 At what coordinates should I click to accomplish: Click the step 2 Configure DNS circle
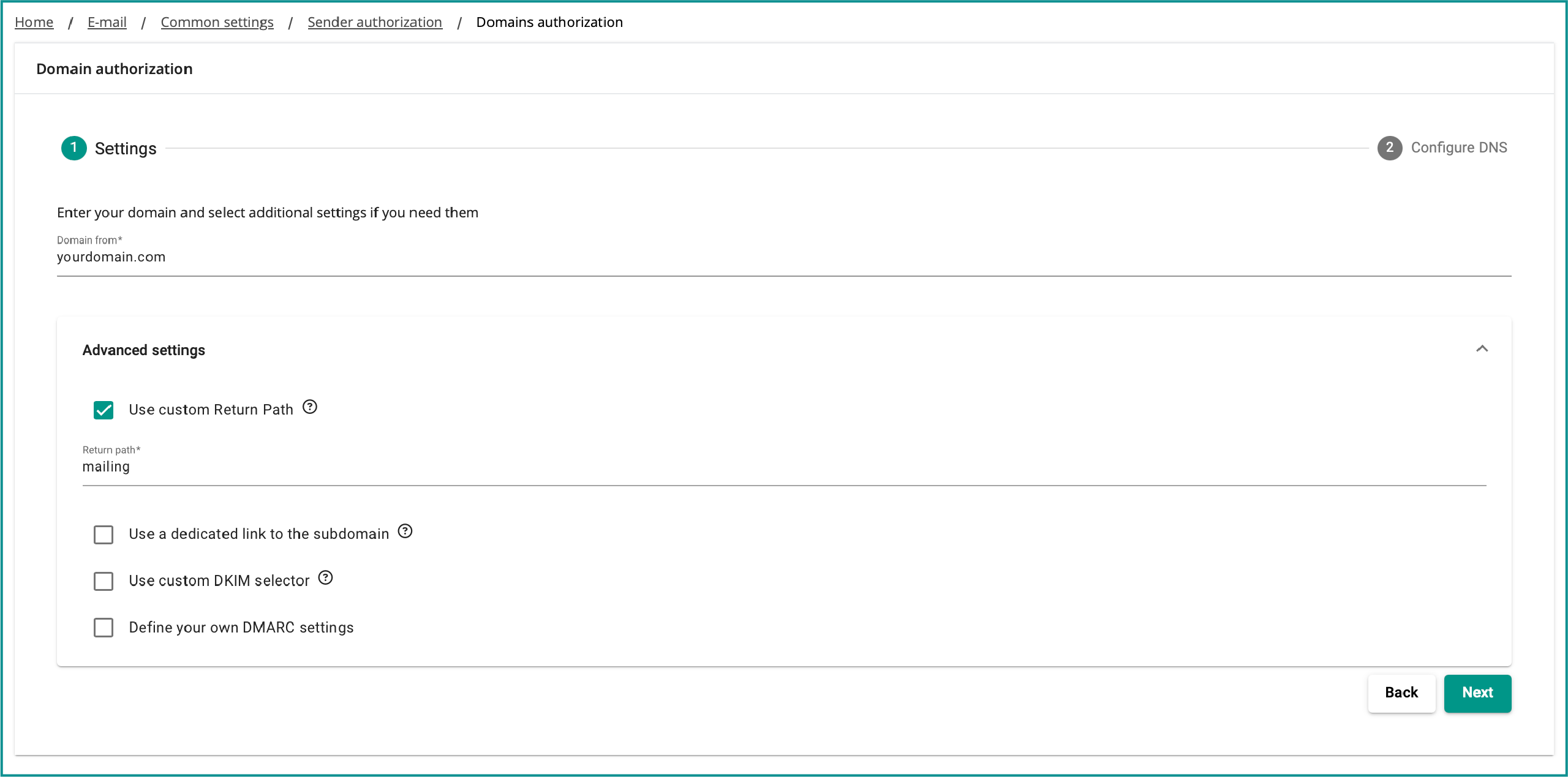click(1389, 148)
